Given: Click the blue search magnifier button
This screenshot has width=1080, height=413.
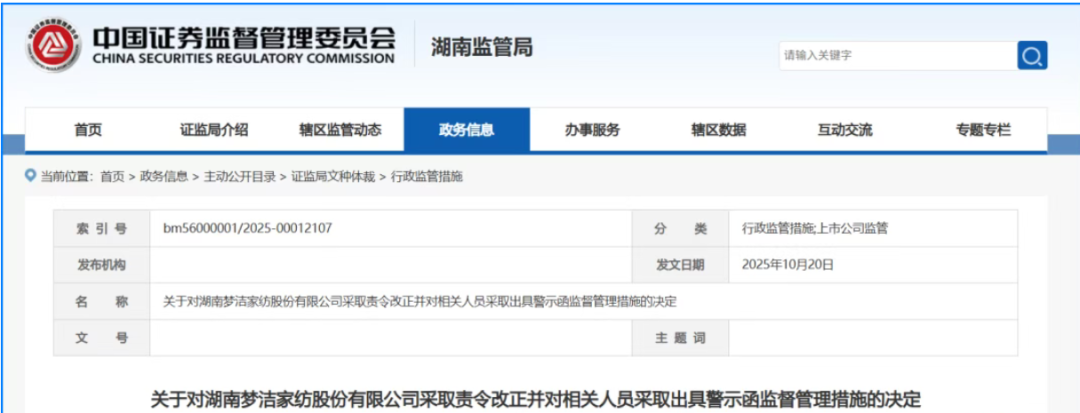Looking at the screenshot, I should (x=1032, y=56).
